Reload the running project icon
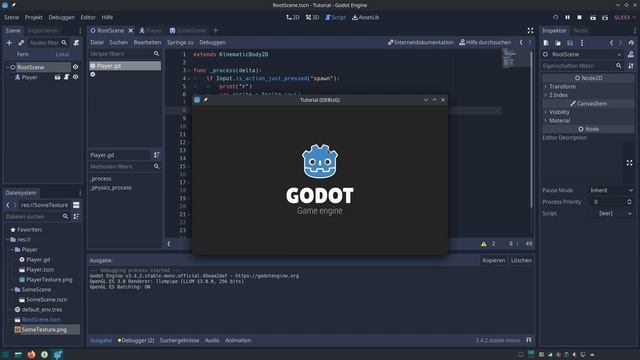 [556, 18]
